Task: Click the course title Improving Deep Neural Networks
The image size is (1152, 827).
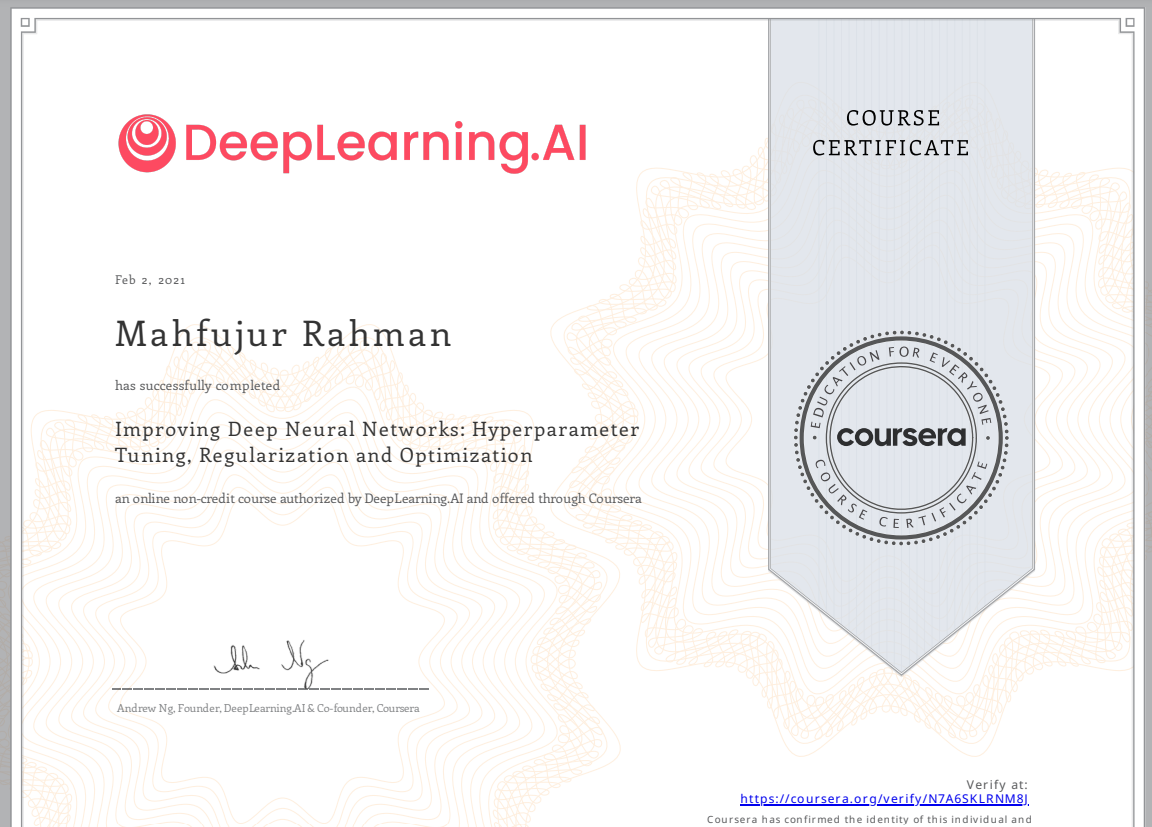Action: (377, 430)
